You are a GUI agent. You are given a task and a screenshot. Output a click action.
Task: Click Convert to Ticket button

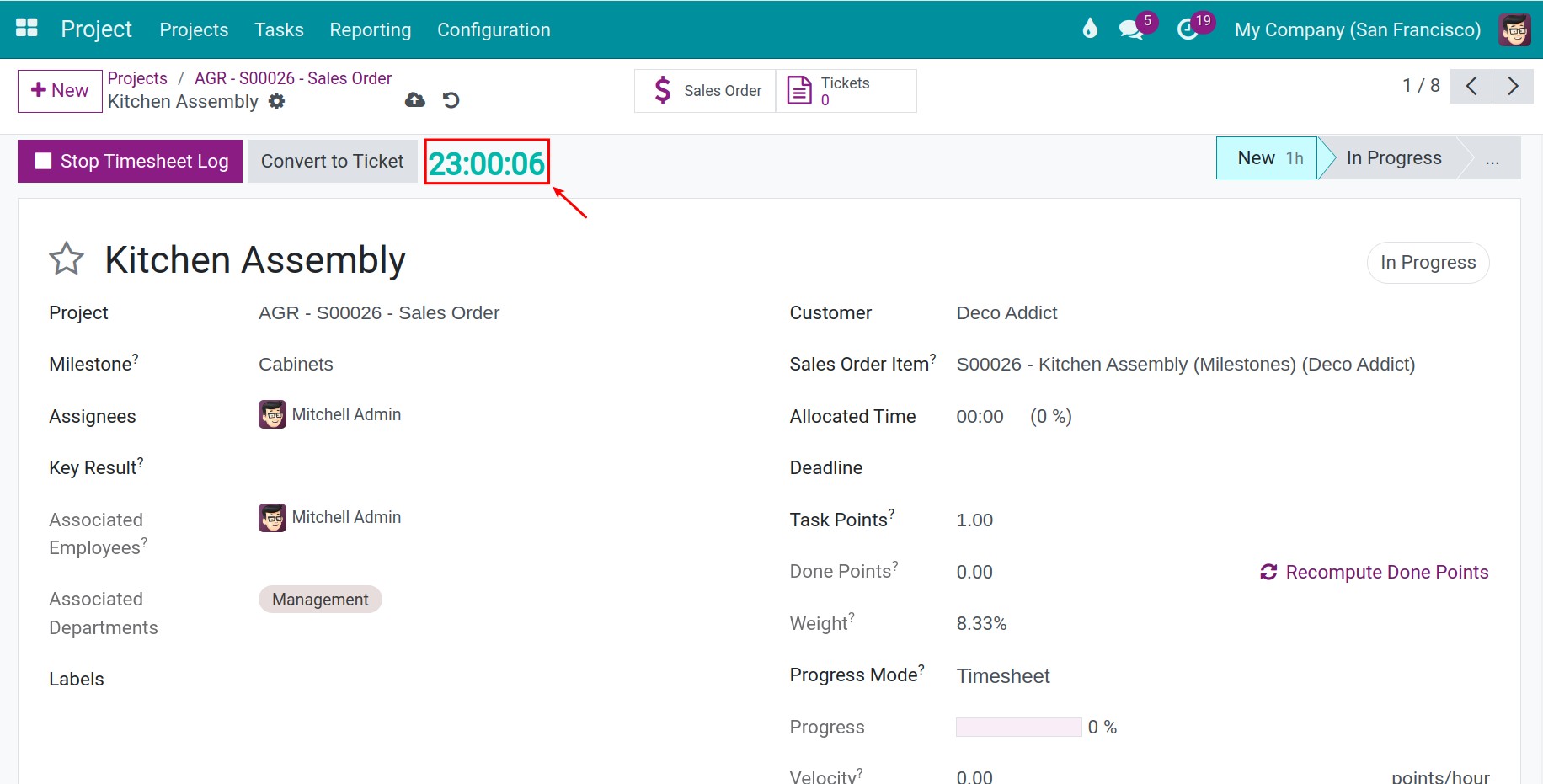tap(332, 161)
